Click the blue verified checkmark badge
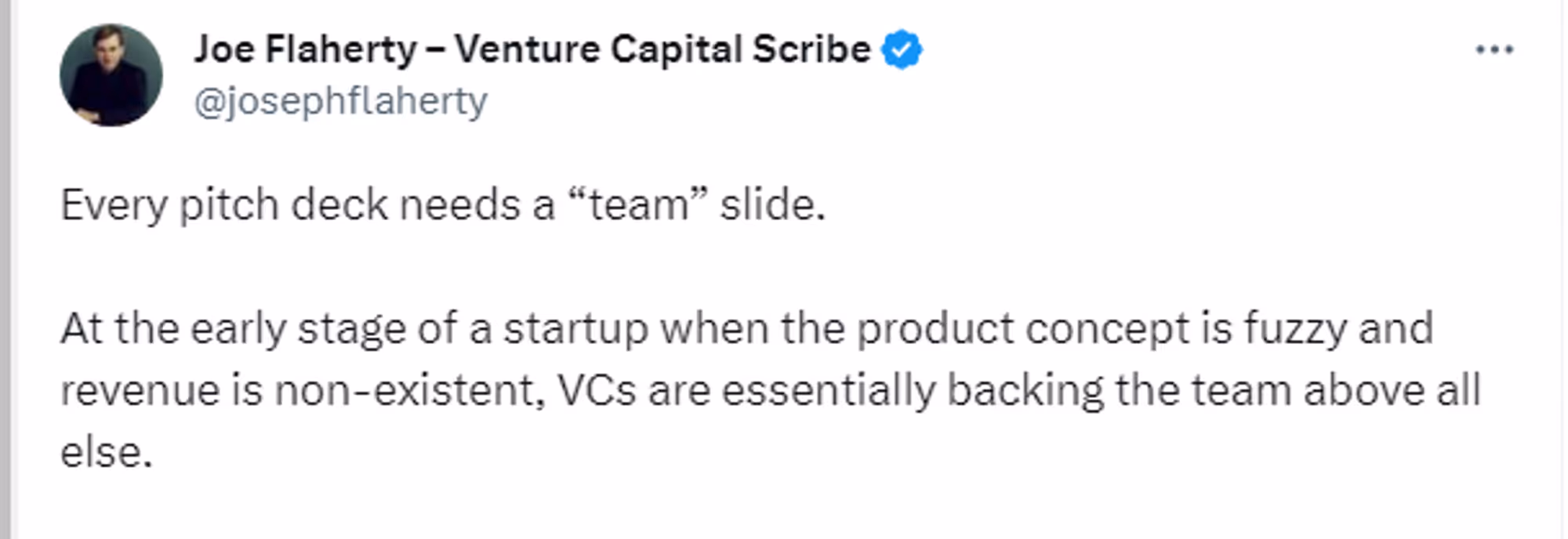 coord(902,50)
